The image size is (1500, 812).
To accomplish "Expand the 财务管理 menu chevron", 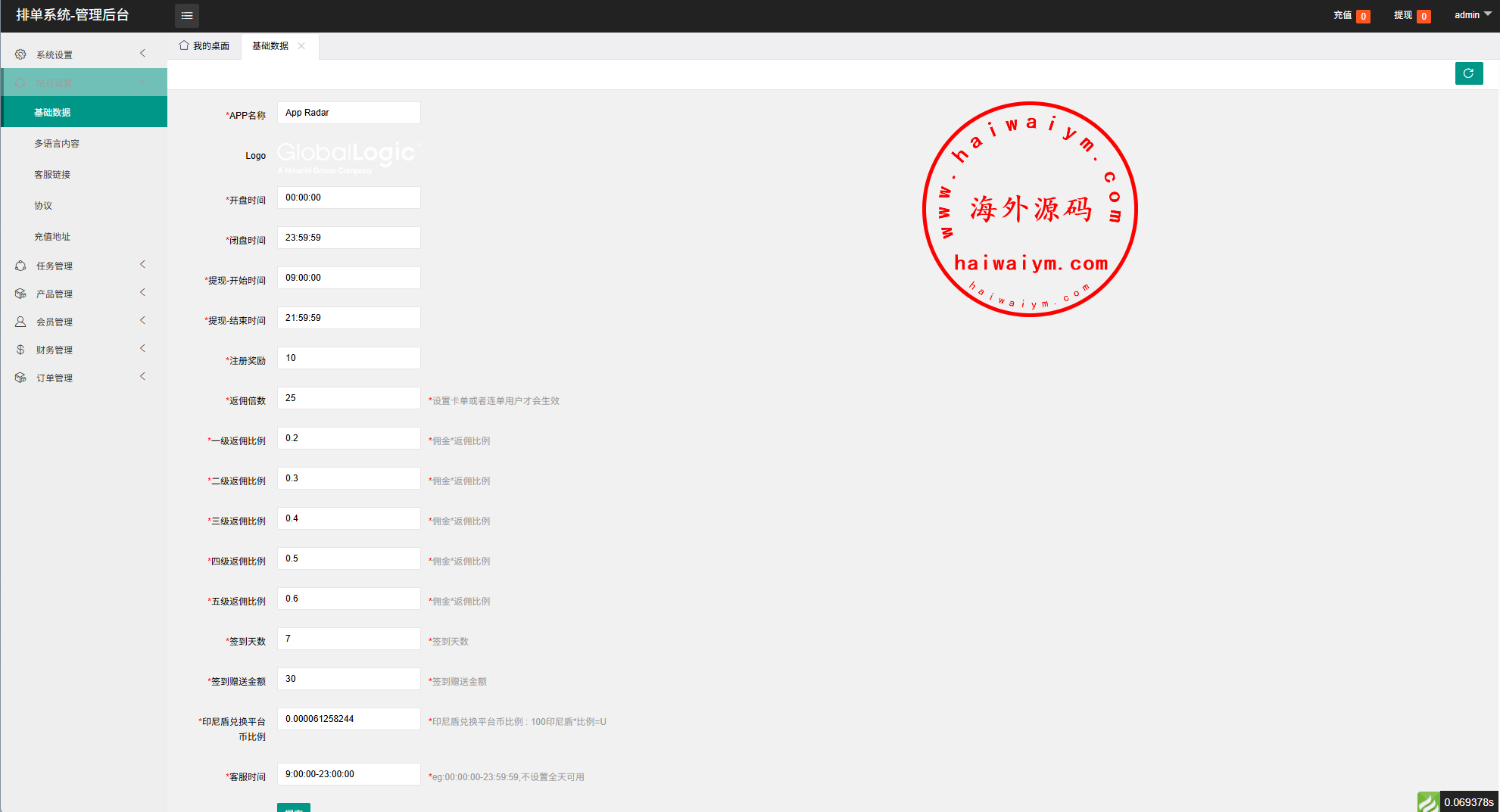I will (142, 348).
